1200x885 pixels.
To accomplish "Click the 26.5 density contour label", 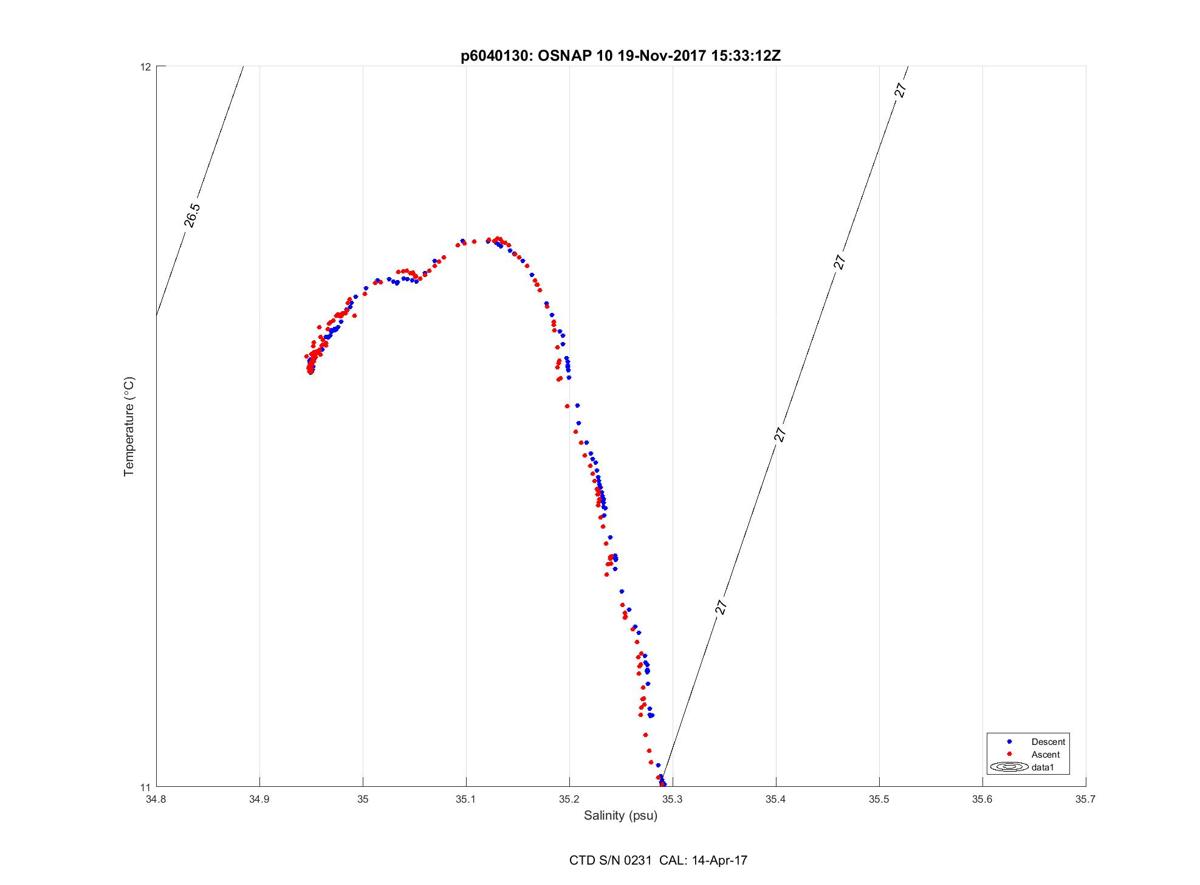I will (x=192, y=215).
